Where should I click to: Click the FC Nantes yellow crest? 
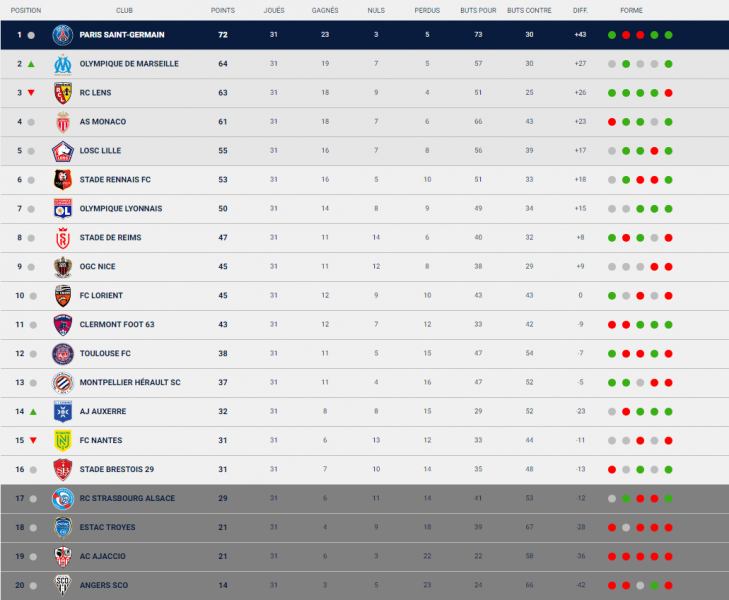point(64,440)
